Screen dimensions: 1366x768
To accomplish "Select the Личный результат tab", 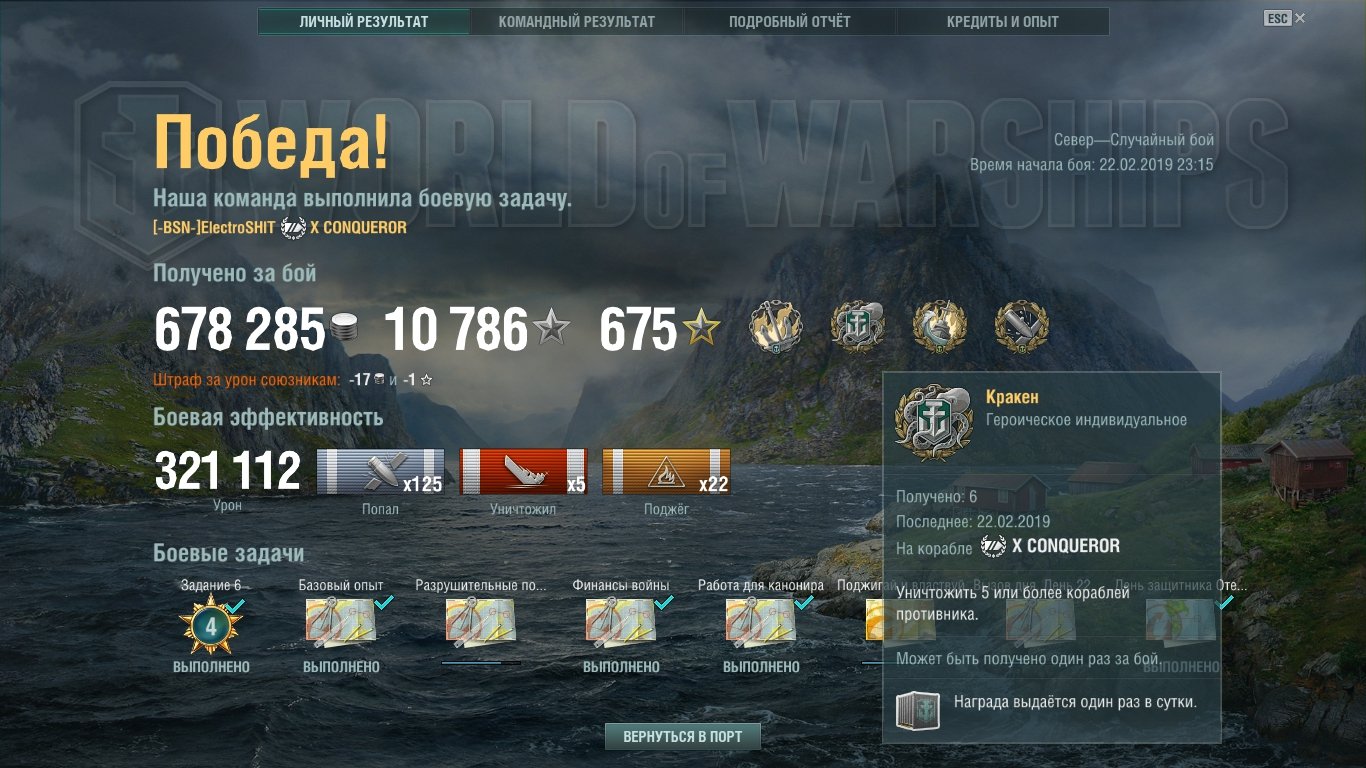I will click(364, 21).
